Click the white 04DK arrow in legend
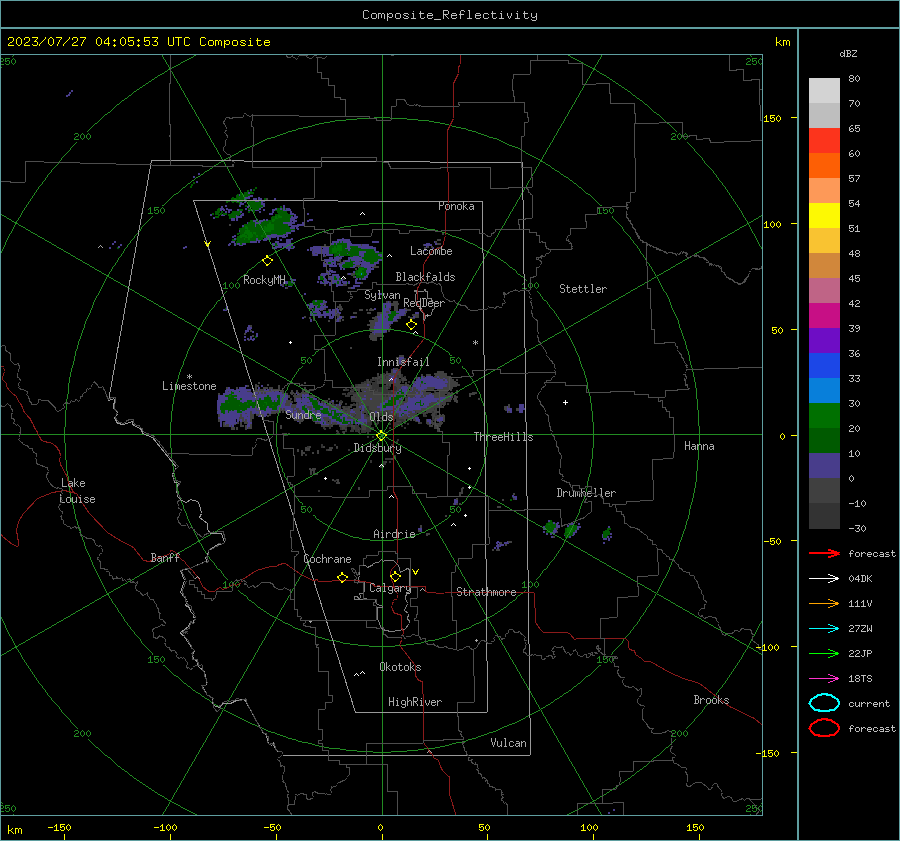 tap(824, 578)
